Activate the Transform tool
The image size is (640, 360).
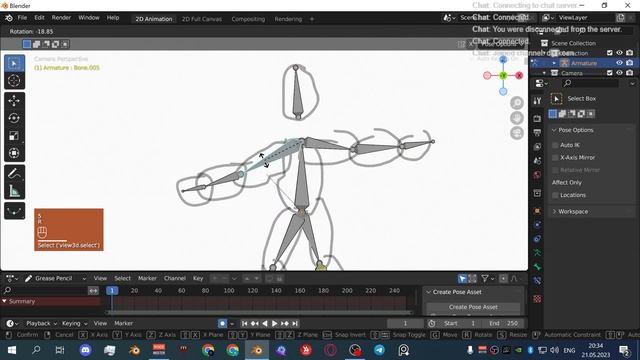14,153
